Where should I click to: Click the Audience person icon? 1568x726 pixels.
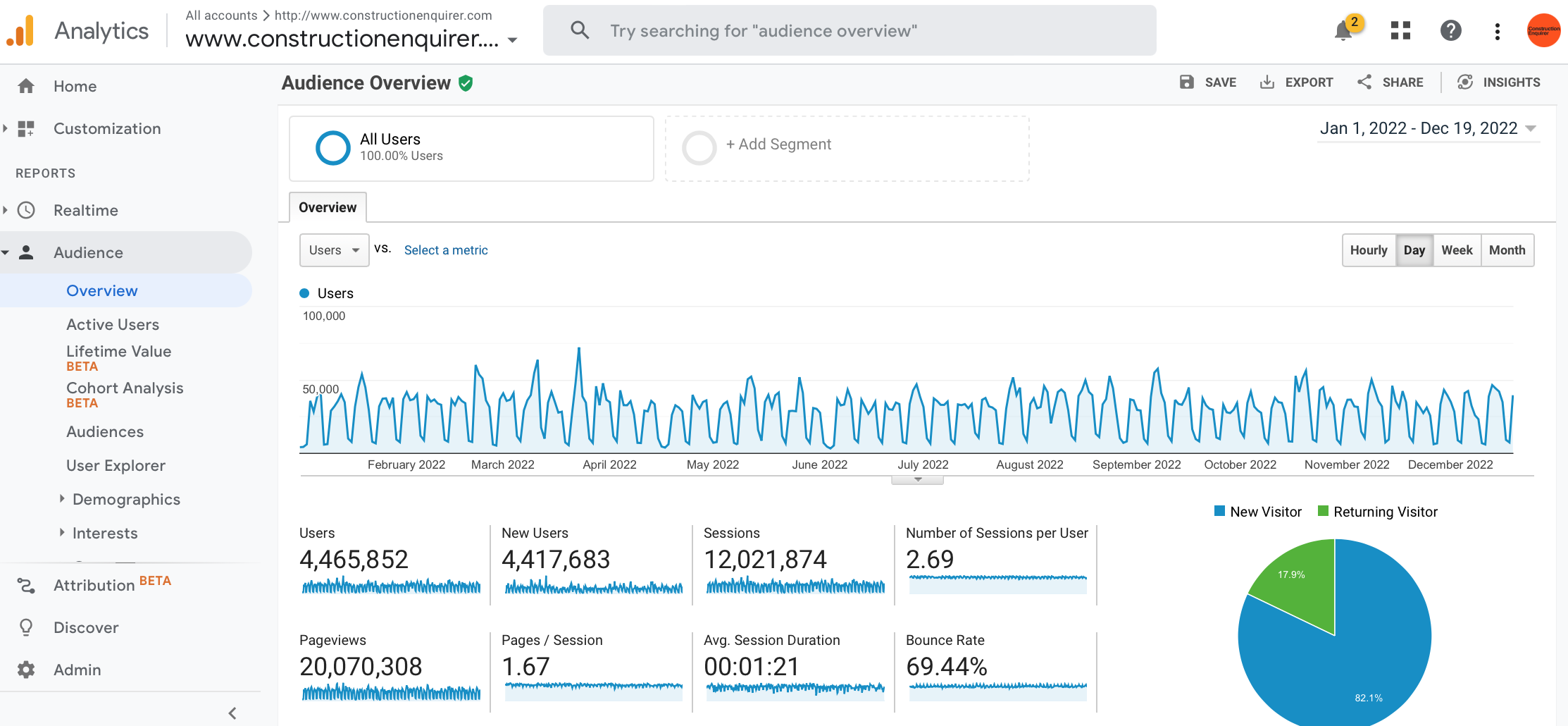(x=26, y=252)
